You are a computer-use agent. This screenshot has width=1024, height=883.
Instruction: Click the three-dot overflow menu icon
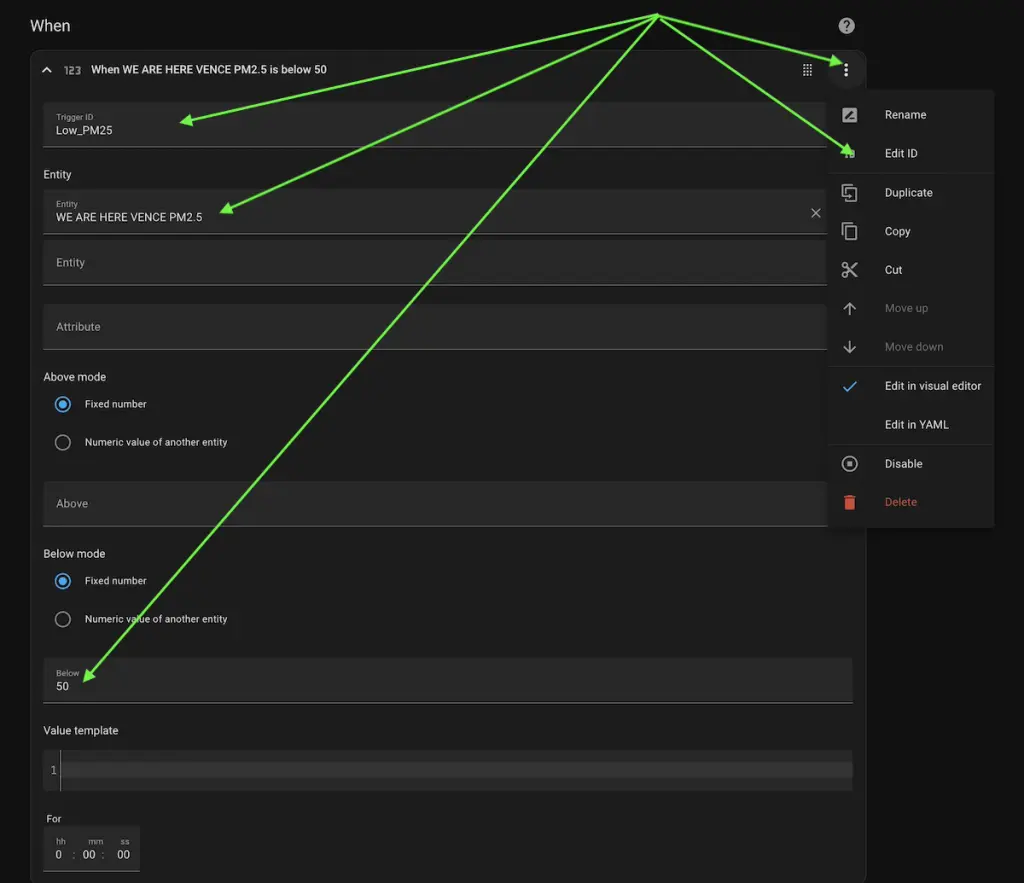click(846, 70)
